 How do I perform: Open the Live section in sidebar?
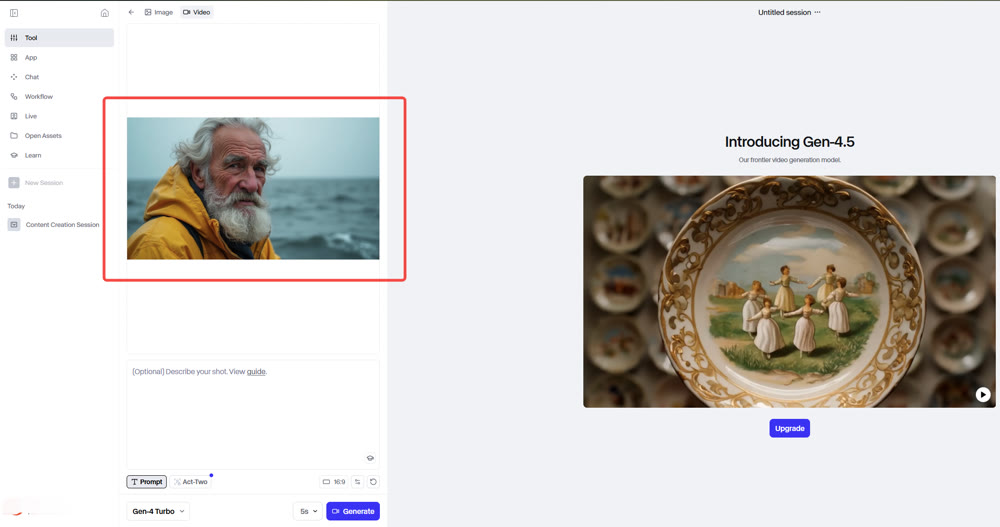click(x=31, y=116)
